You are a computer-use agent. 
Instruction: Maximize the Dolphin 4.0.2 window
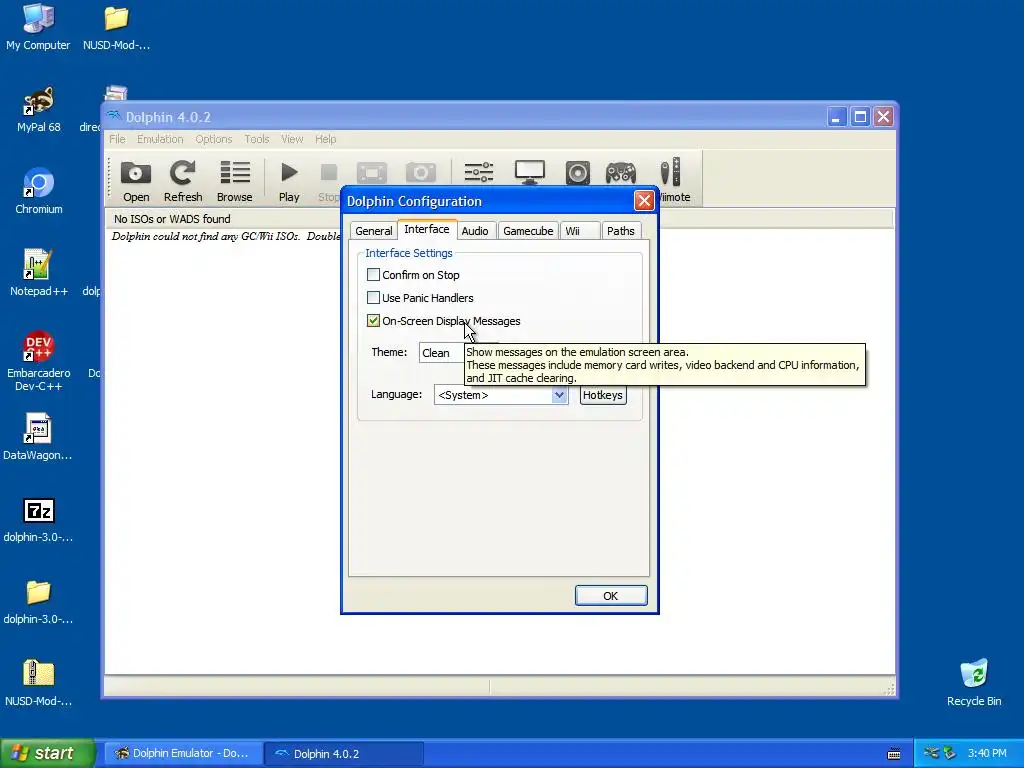click(860, 117)
